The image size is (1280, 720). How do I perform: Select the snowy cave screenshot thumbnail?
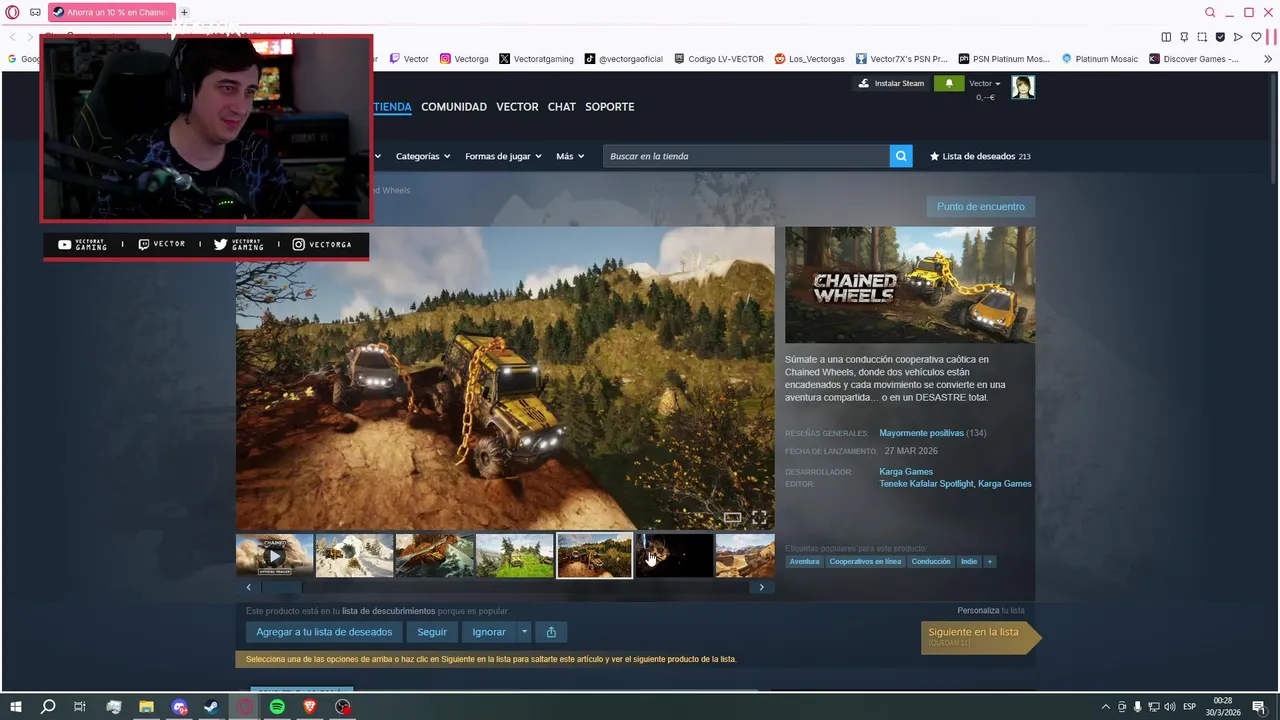click(354, 556)
